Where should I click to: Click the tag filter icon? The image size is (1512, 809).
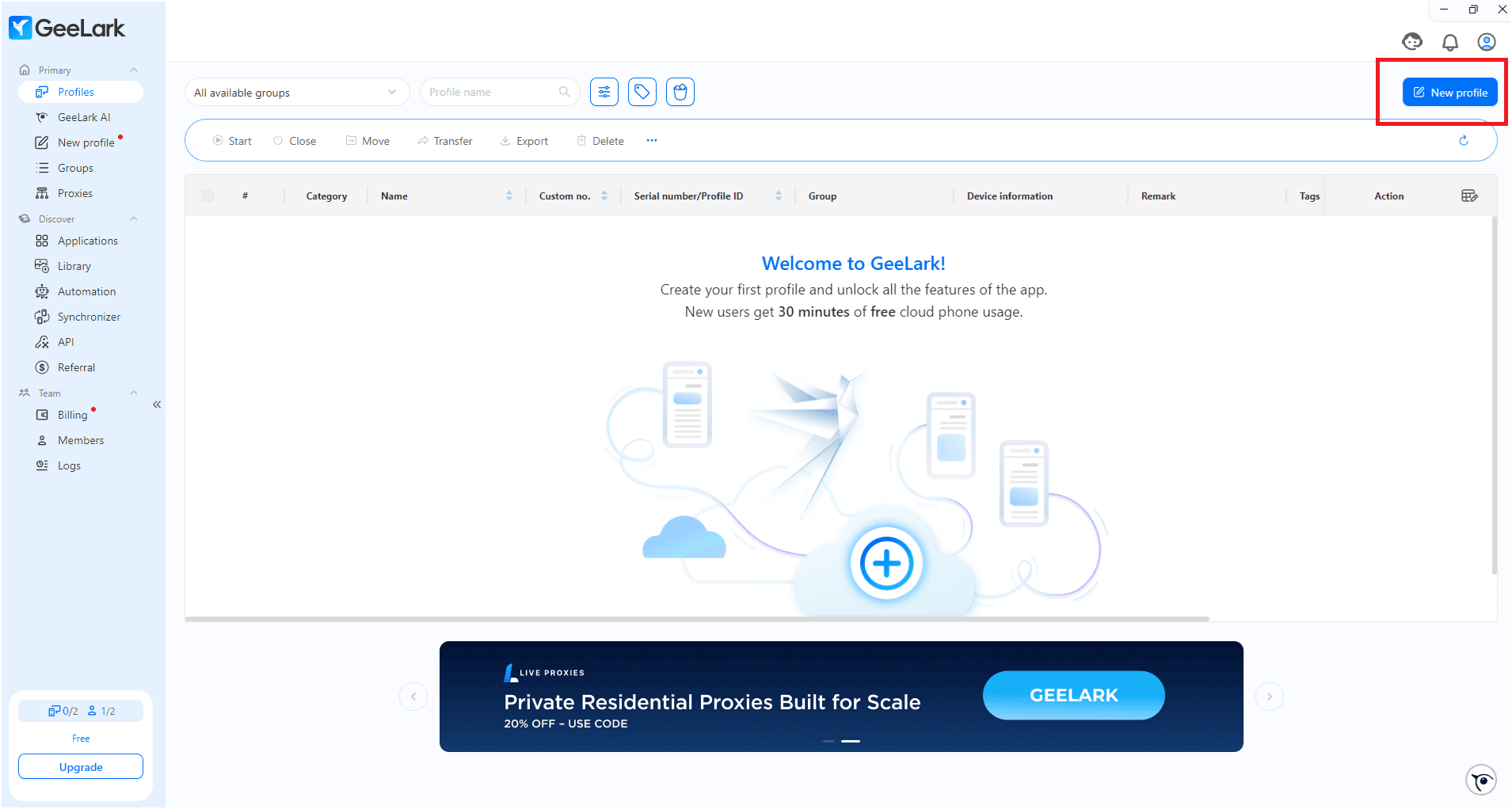(642, 92)
